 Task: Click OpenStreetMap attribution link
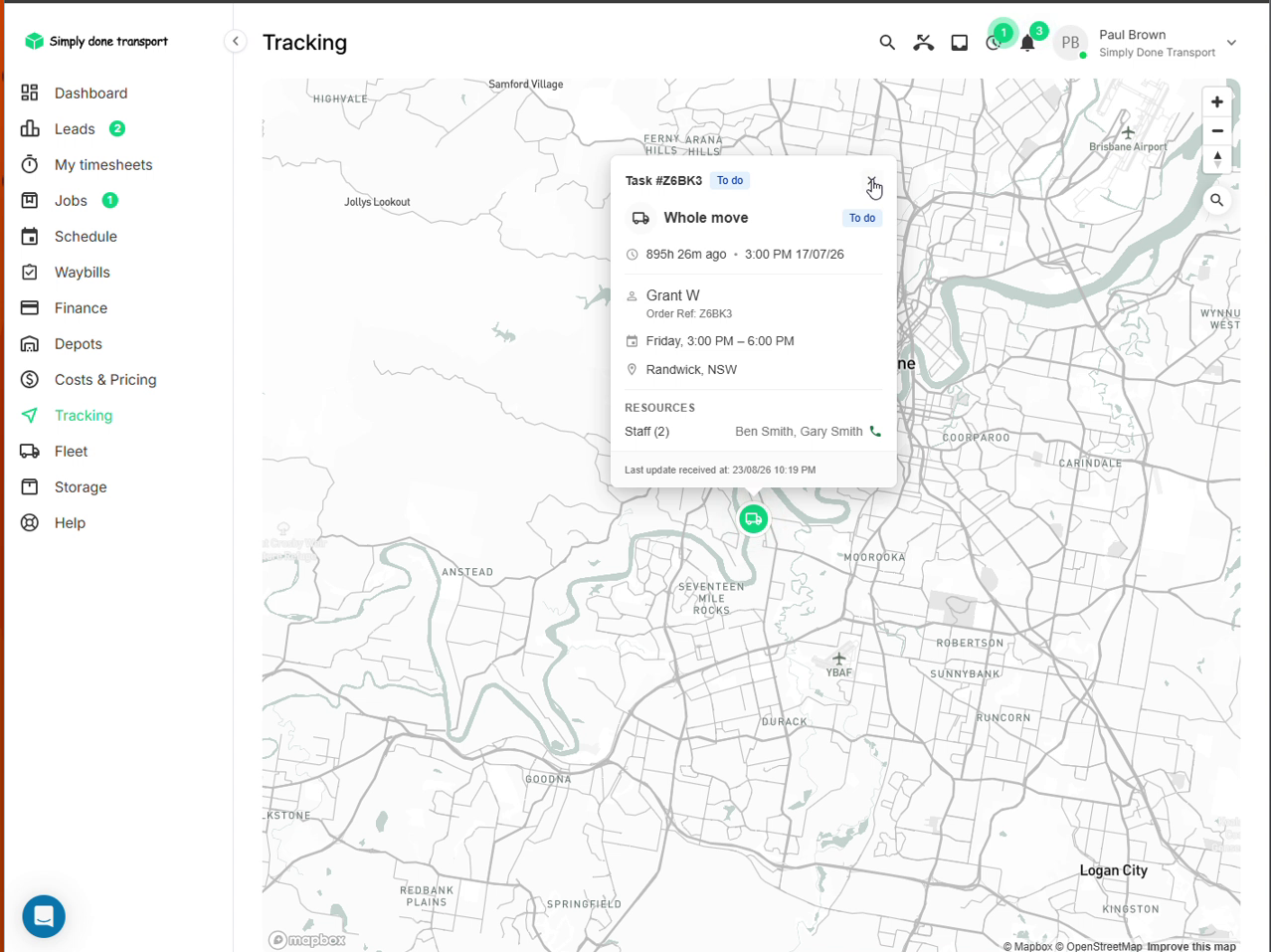point(1099,946)
